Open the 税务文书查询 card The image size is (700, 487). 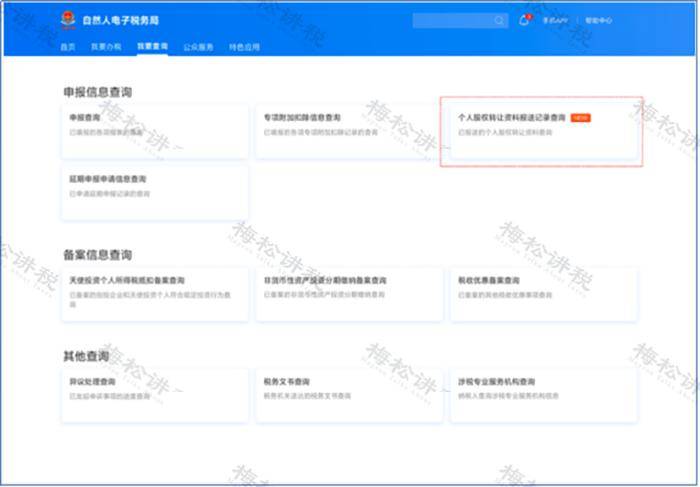tap(349, 395)
